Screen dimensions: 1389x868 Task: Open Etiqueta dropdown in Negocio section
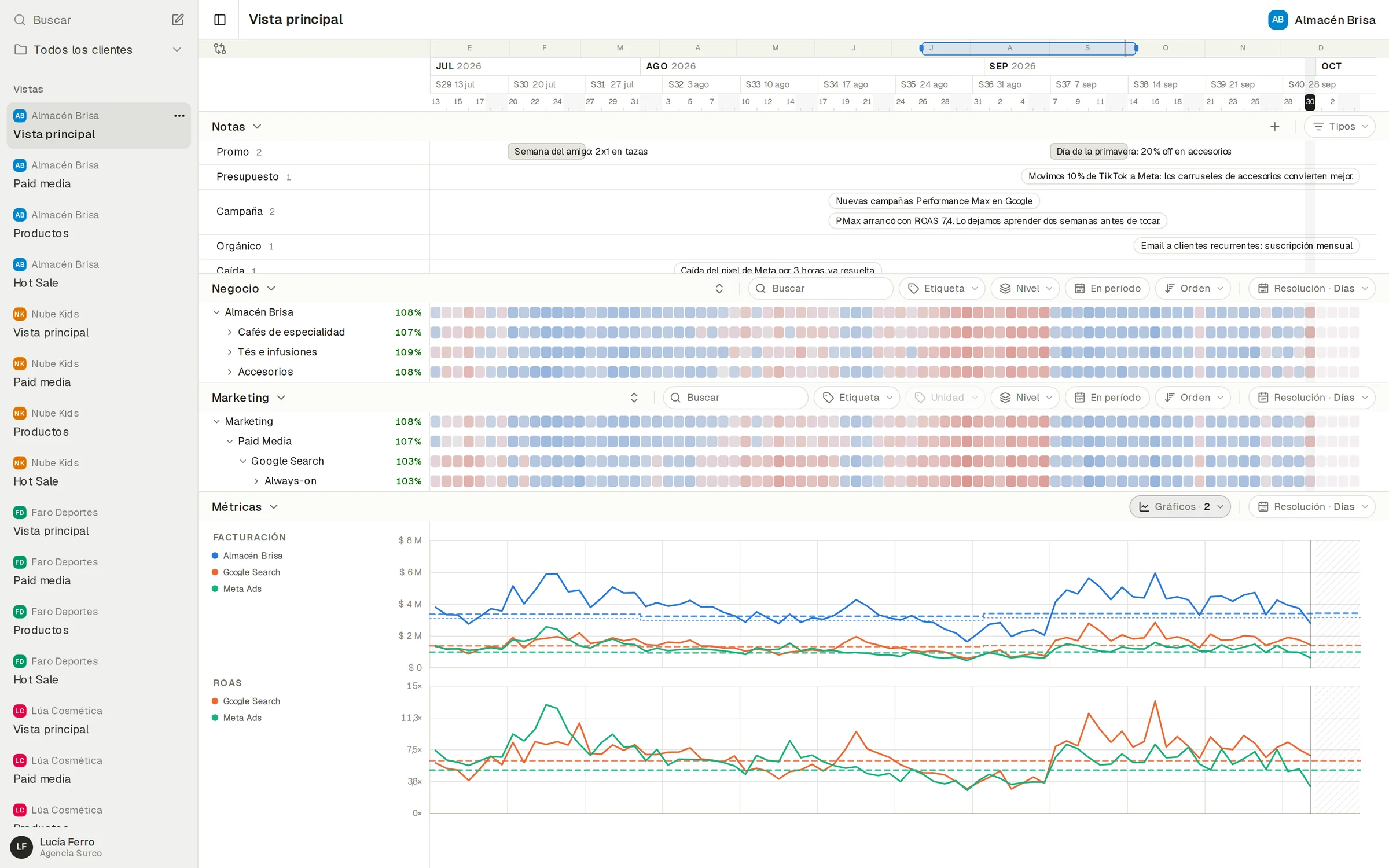click(942, 289)
